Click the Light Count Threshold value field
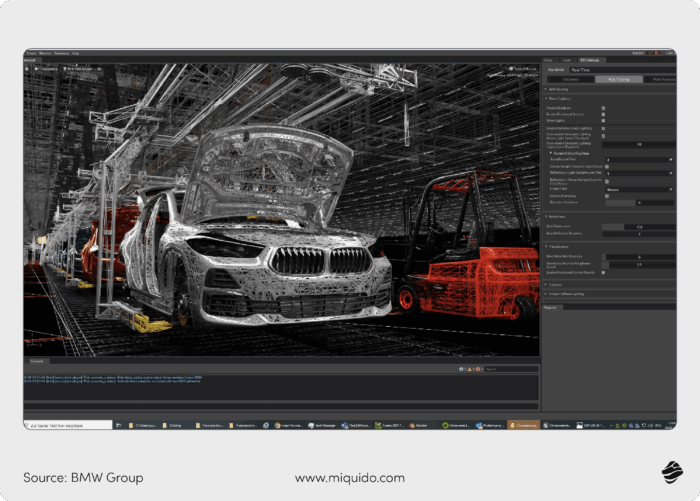The height and width of the screenshot is (501, 700). [x=638, y=145]
